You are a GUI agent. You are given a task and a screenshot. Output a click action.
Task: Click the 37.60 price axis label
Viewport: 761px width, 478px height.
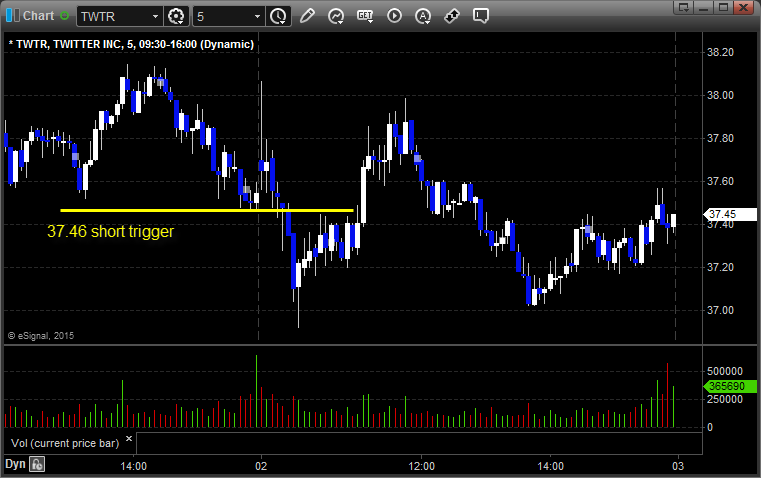(x=720, y=181)
